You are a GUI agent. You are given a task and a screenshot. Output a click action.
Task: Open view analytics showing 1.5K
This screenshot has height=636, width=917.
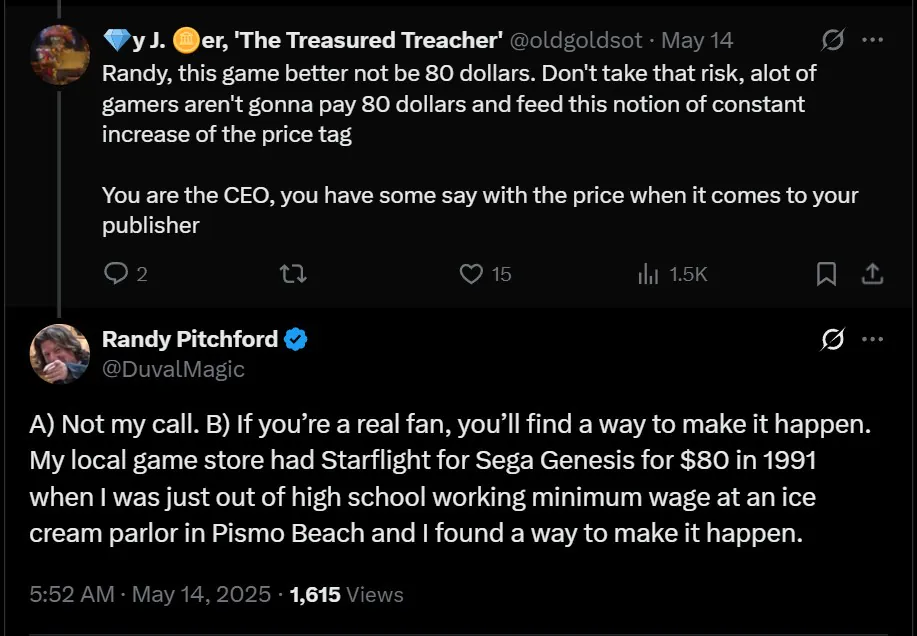(x=648, y=273)
